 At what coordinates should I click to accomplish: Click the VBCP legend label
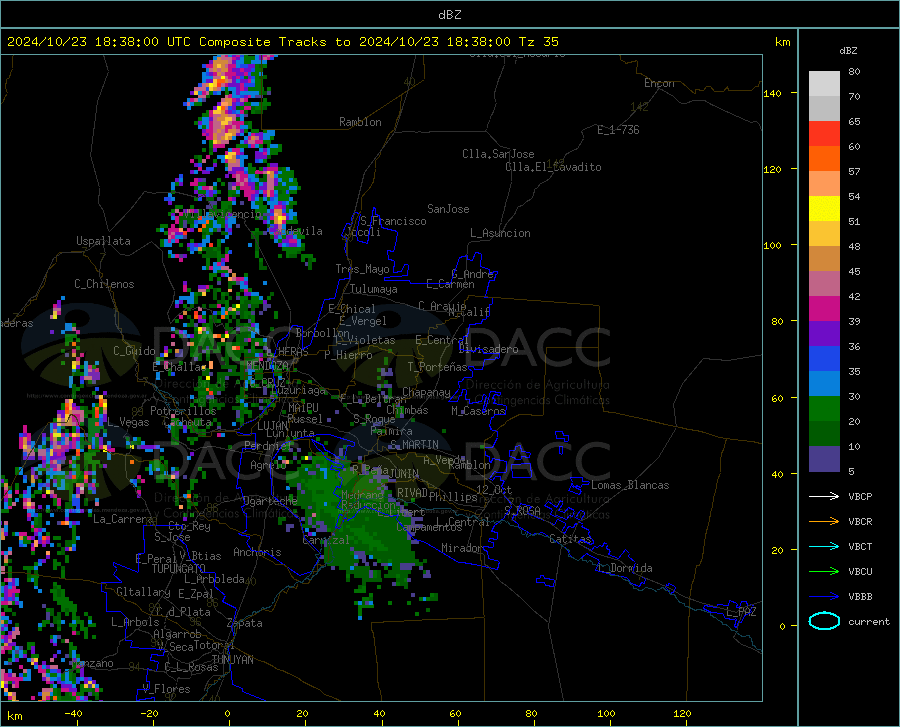860,496
